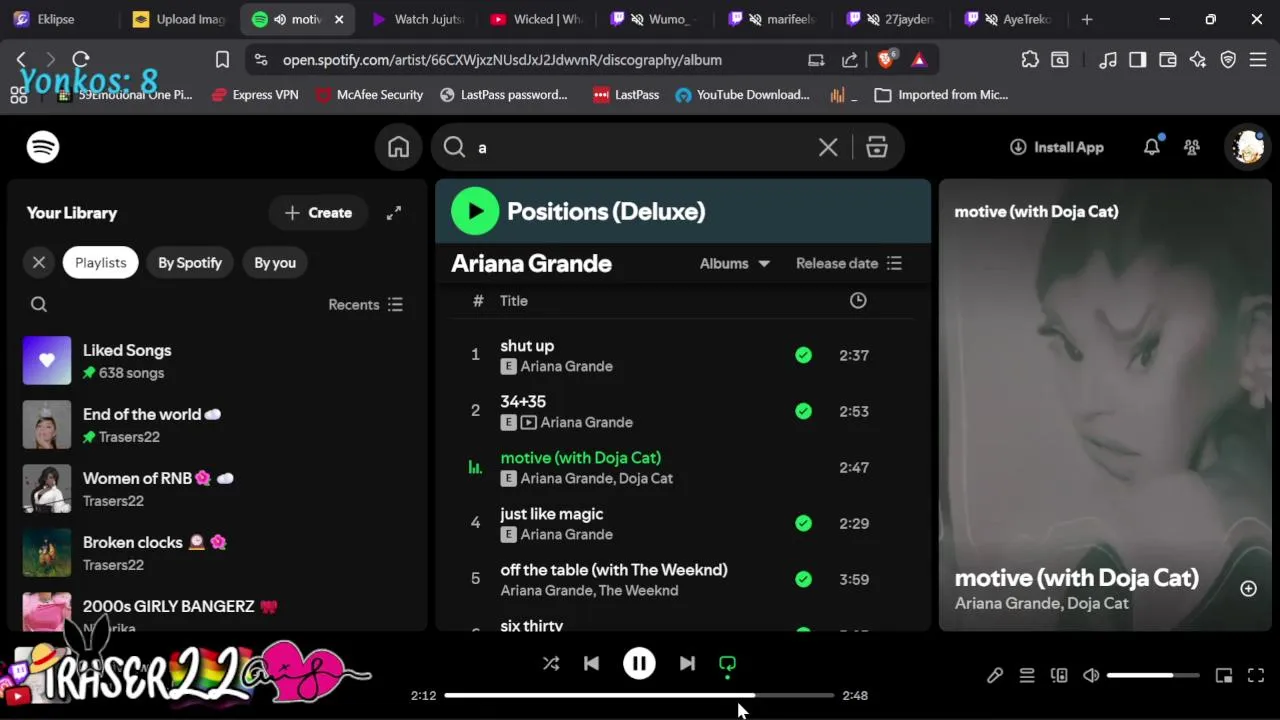Open the miniplayer icon
1280x720 pixels.
click(x=1224, y=676)
